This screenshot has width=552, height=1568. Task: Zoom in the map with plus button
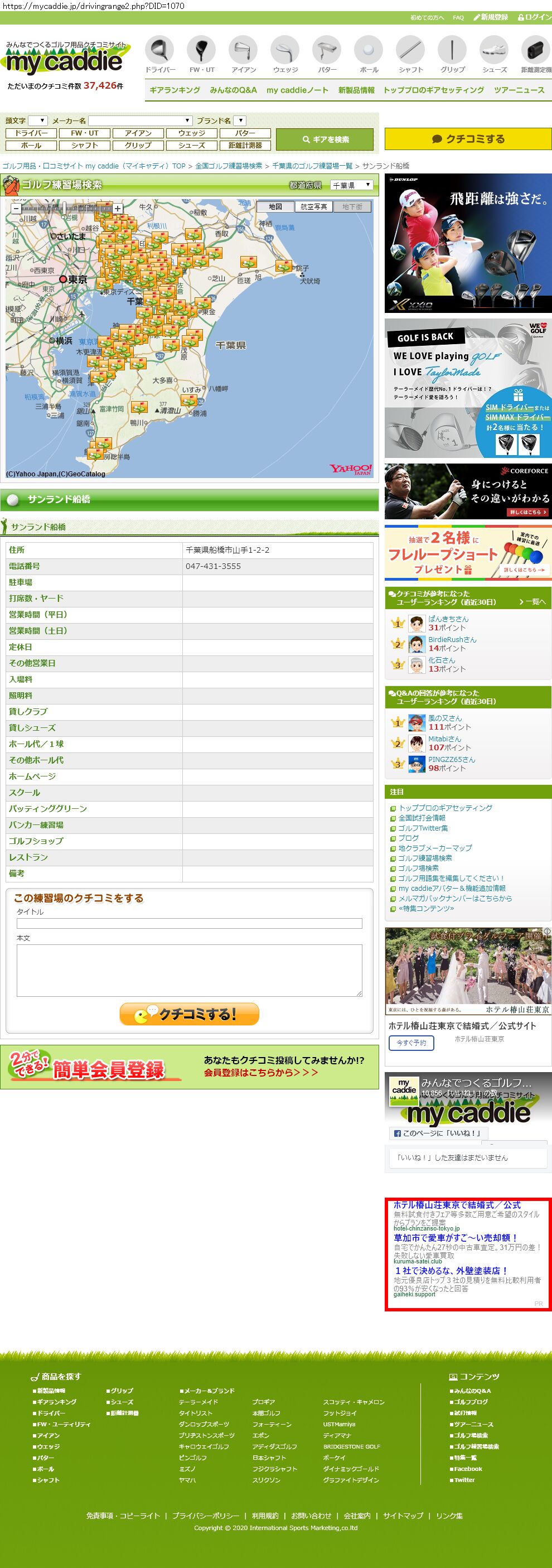tap(118, 208)
